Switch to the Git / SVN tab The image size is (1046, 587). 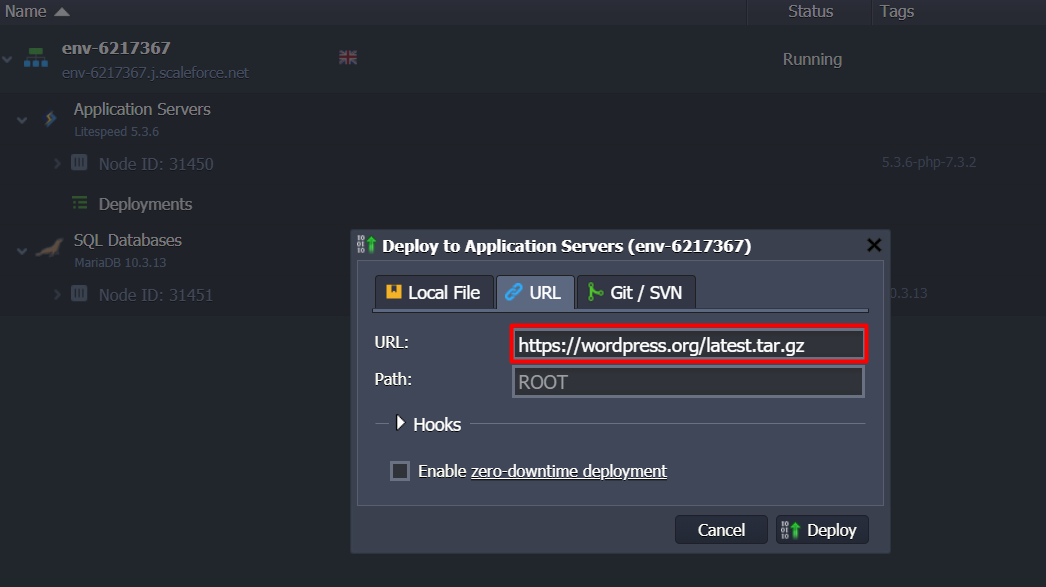[x=636, y=292]
